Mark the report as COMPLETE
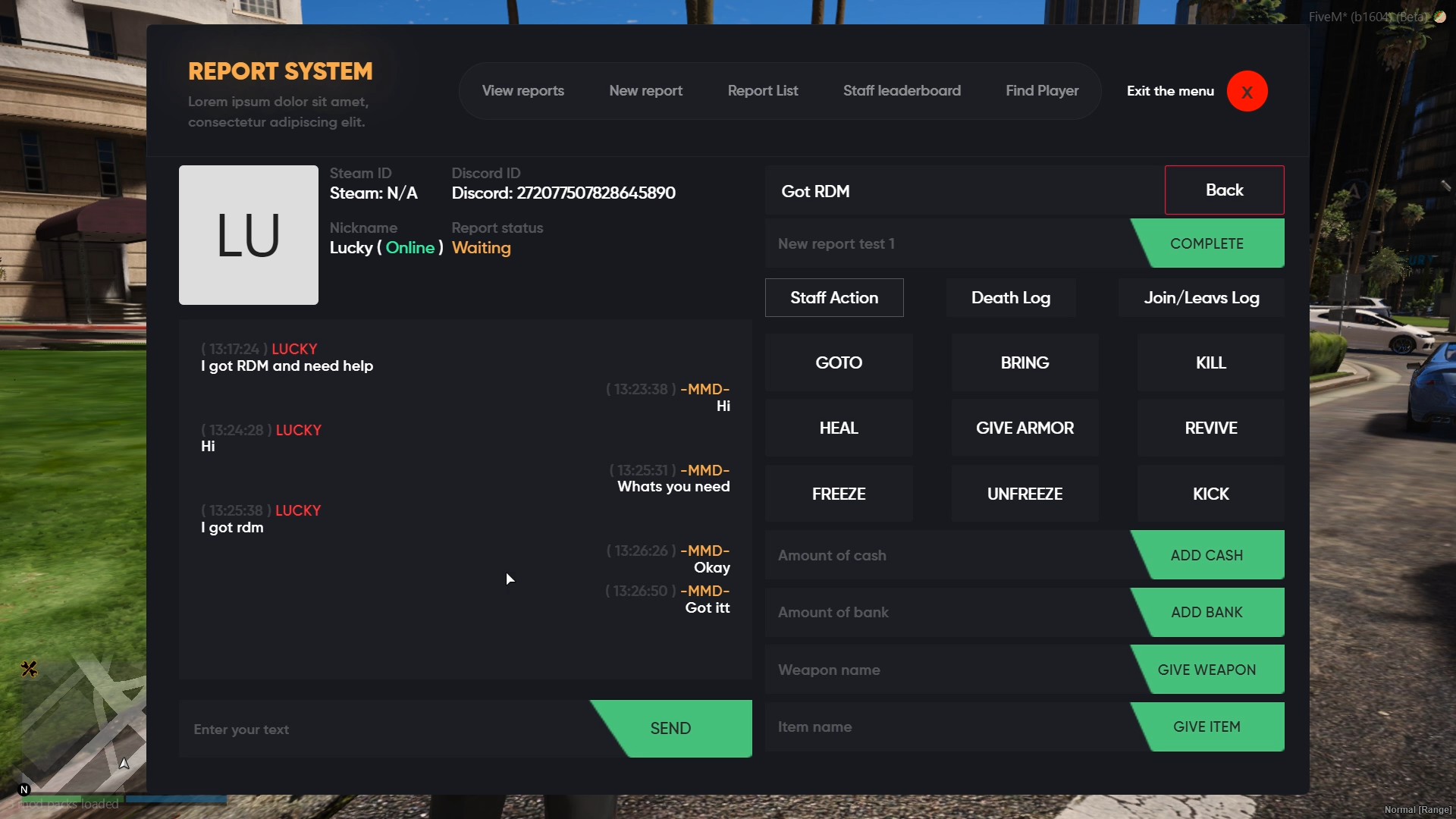1456x819 pixels. coord(1207,243)
